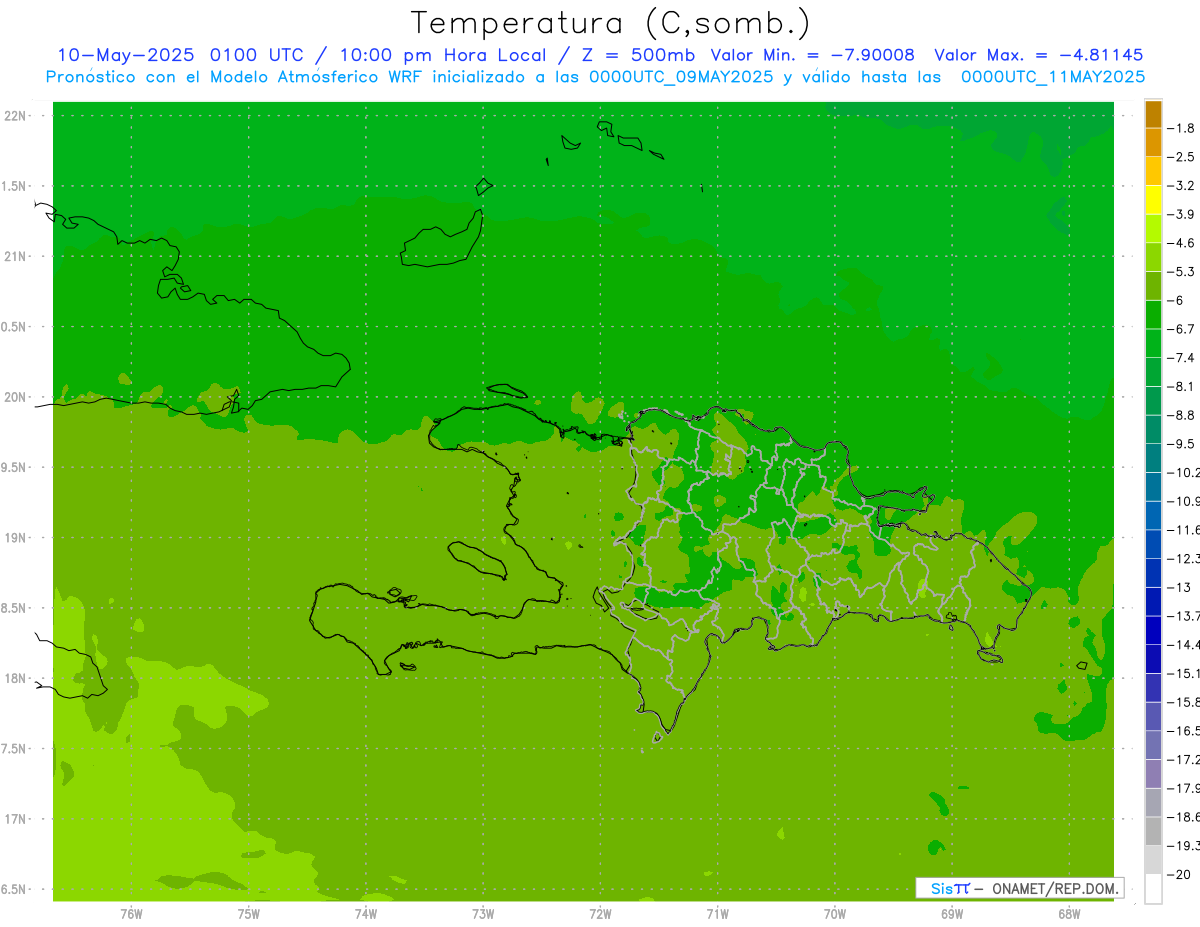Click the '-14.4' color bar label

point(1182,645)
